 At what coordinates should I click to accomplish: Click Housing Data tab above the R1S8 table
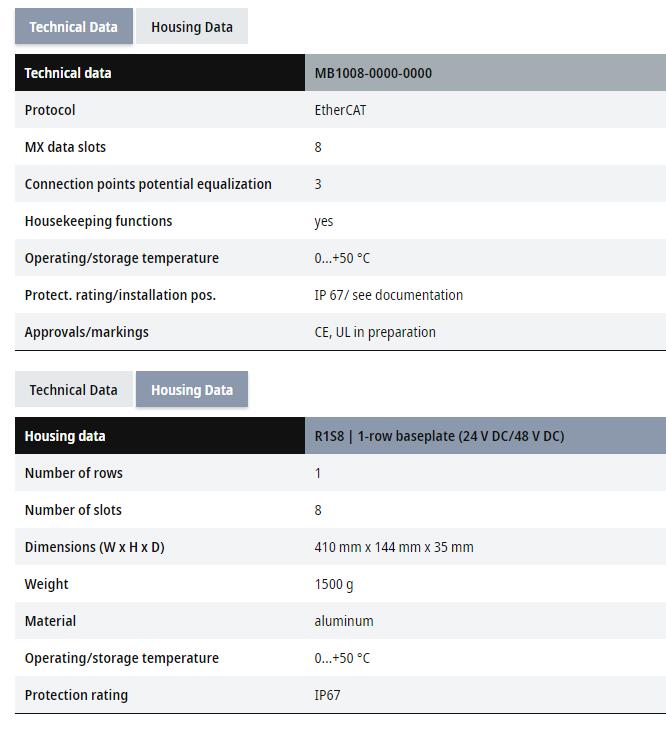[x=191, y=390]
